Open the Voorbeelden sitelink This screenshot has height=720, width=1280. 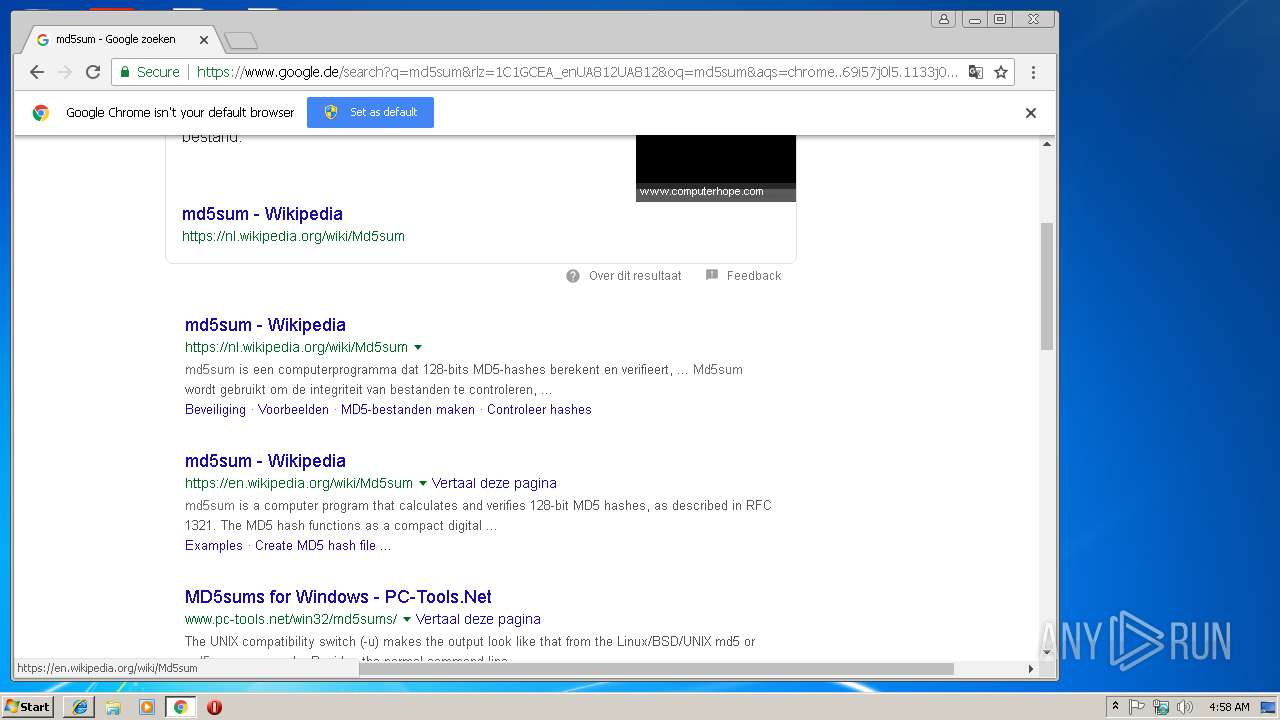tap(293, 409)
